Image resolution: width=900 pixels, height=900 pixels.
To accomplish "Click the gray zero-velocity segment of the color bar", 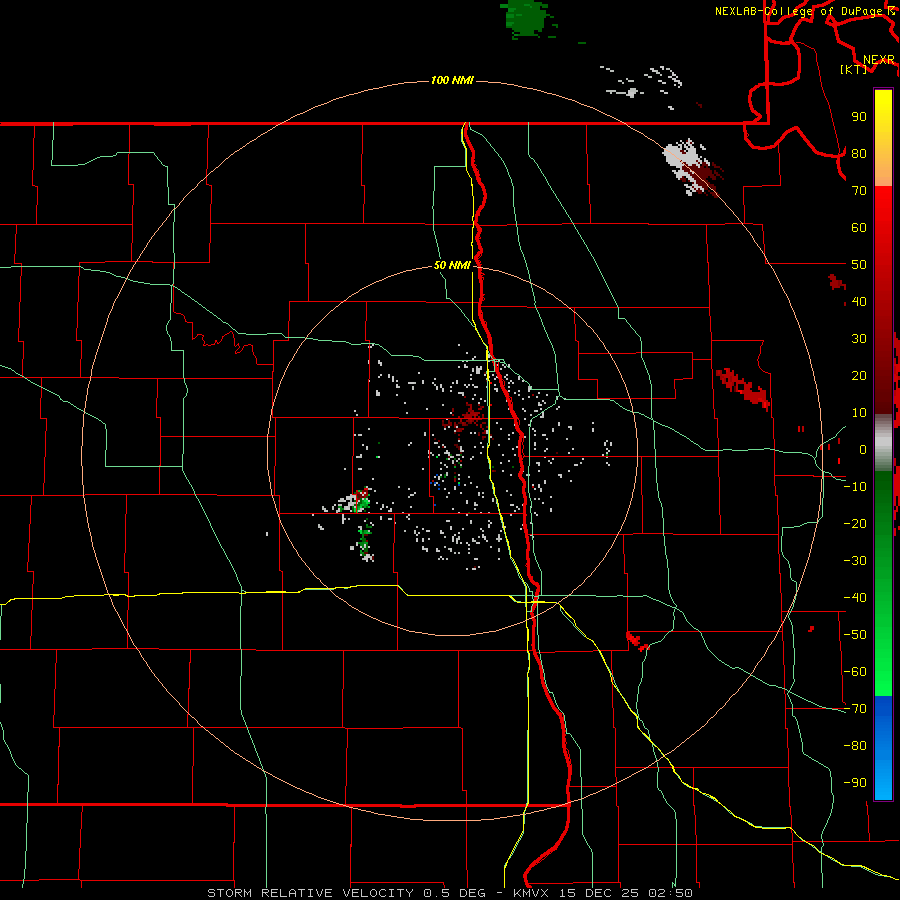I will pyautogui.click(x=883, y=442).
